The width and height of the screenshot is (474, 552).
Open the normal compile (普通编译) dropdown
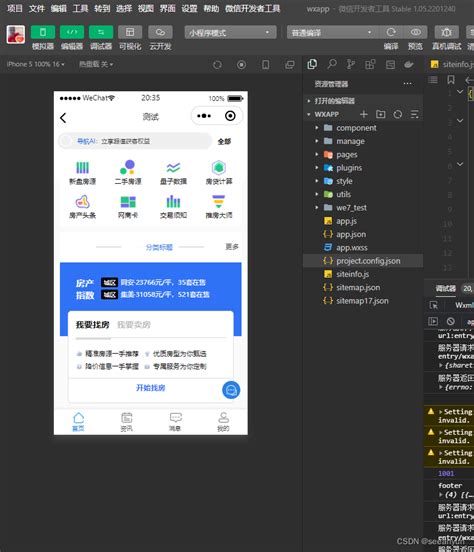click(x=331, y=33)
